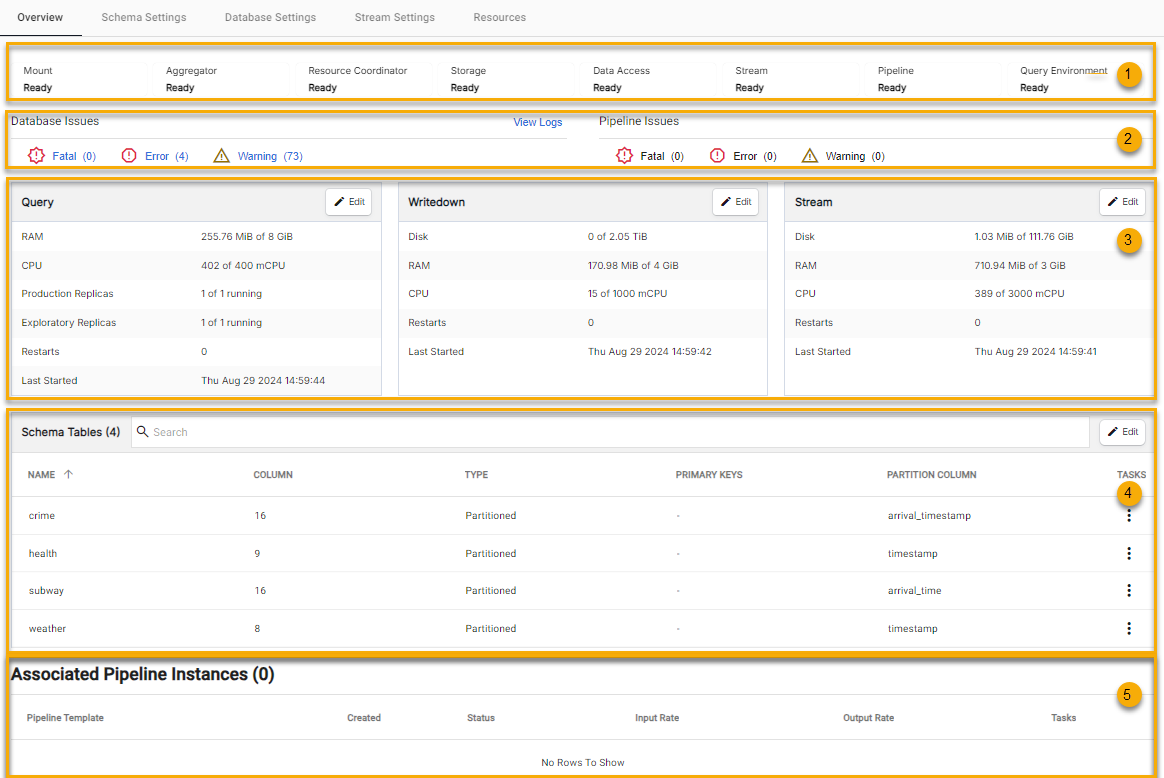Screen dimensions: 1164x778
Task: Click the Error icon under Database Issues
Action: point(128,155)
